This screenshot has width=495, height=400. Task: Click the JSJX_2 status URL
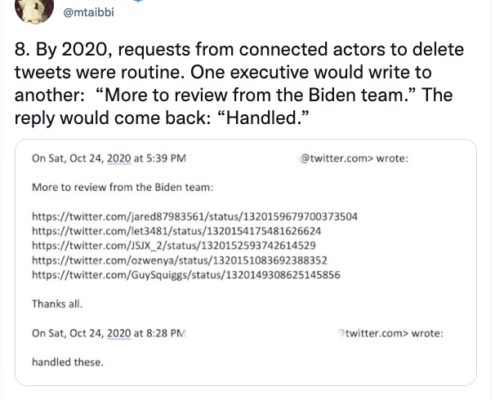(x=174, y=246)
